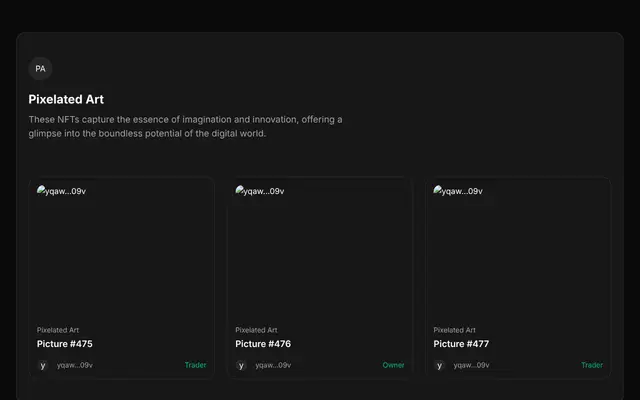
Task: Click the collection description paragraph
Action: tap(185, 127)
